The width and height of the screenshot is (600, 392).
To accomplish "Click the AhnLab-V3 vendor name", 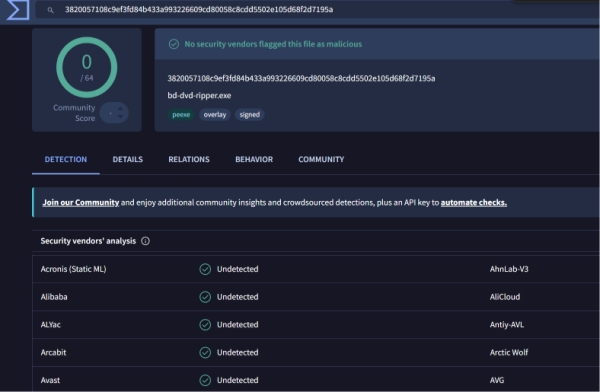I will pos(509,269).
